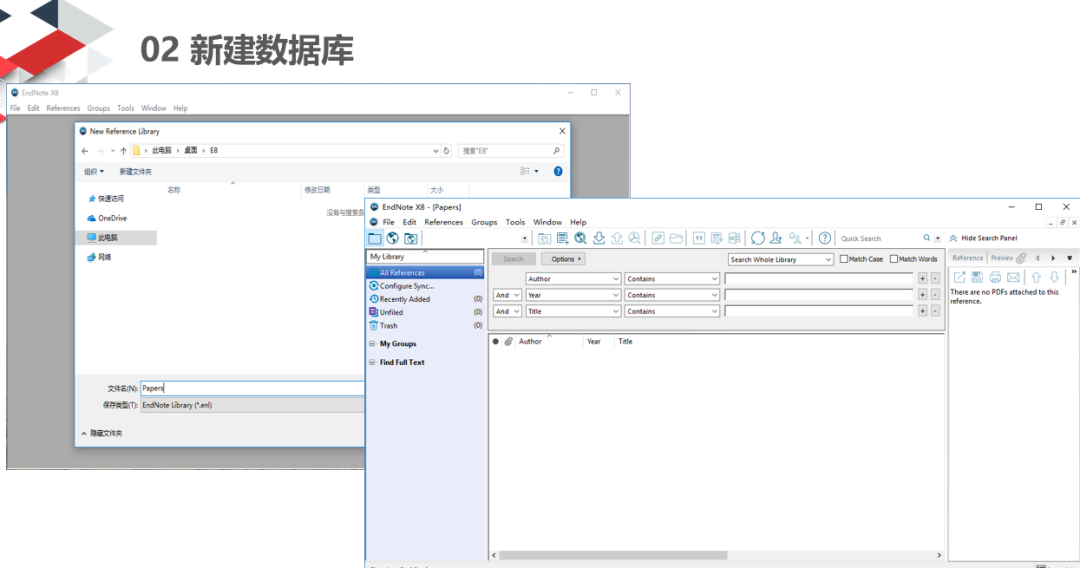Image resolution: width=1080 pixels, height=568 pixels.
Task: Click the Open File folder toolbar icon
Action: point(676,238)
